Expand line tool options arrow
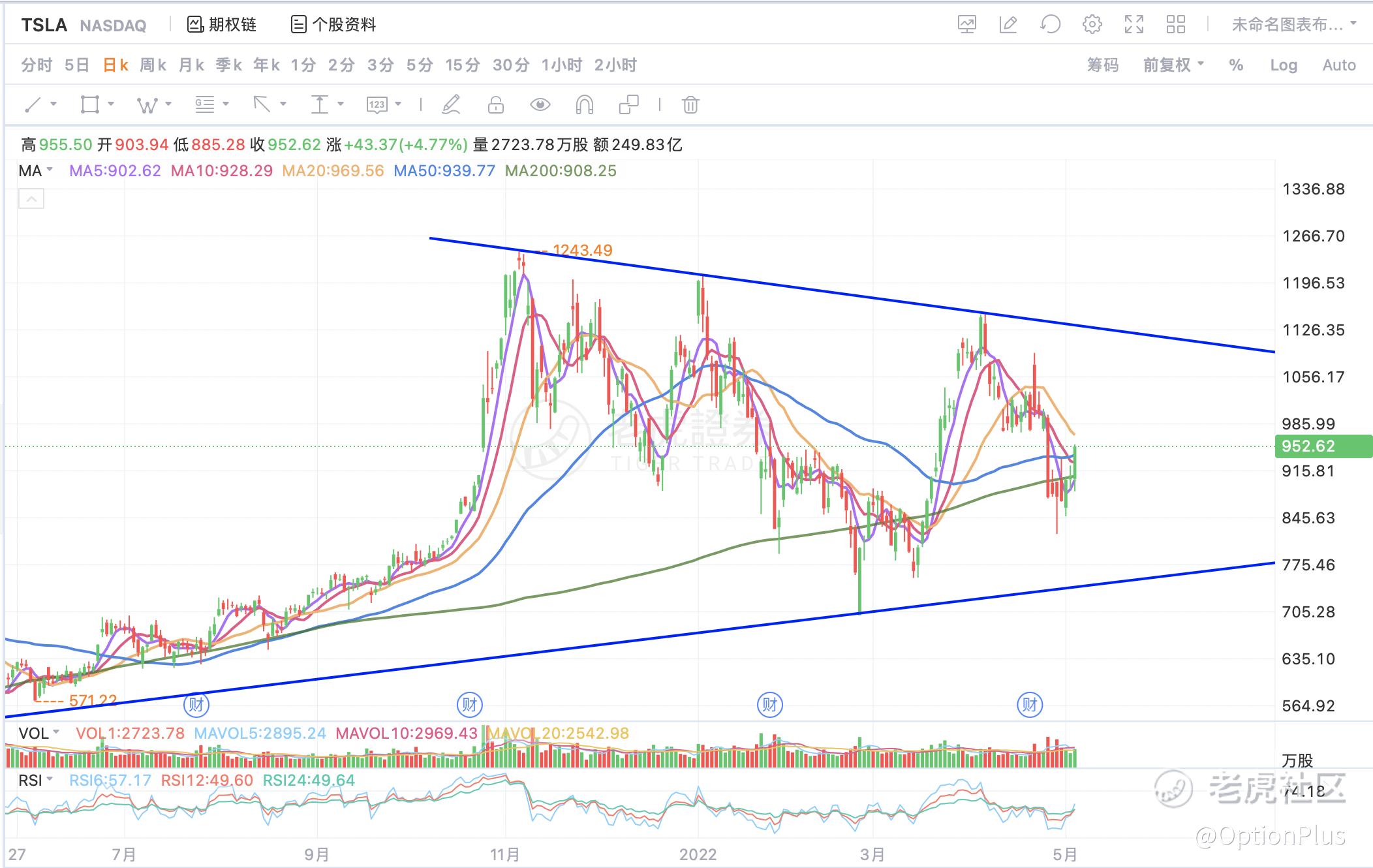Image resolution: width=1373 pixels, height=868 pixels. [x=54, y=104]
